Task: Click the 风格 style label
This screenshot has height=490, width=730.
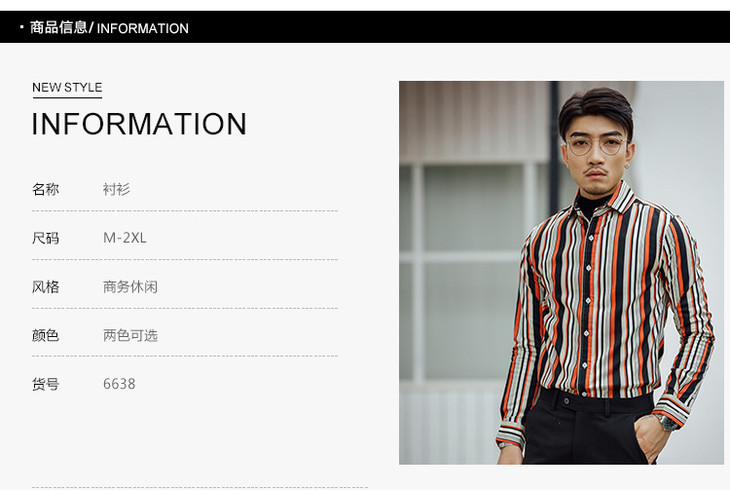Action: [46, 286]
